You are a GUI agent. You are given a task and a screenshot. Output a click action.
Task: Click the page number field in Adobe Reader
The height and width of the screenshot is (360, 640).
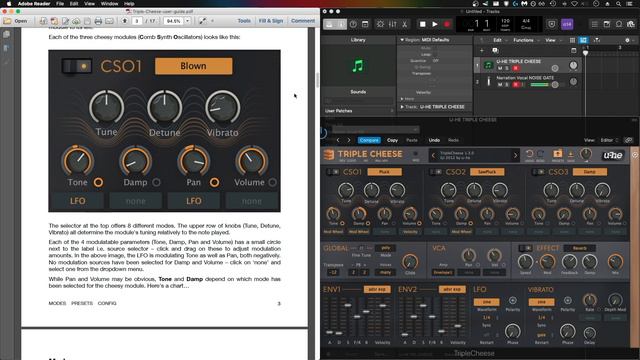137,21
